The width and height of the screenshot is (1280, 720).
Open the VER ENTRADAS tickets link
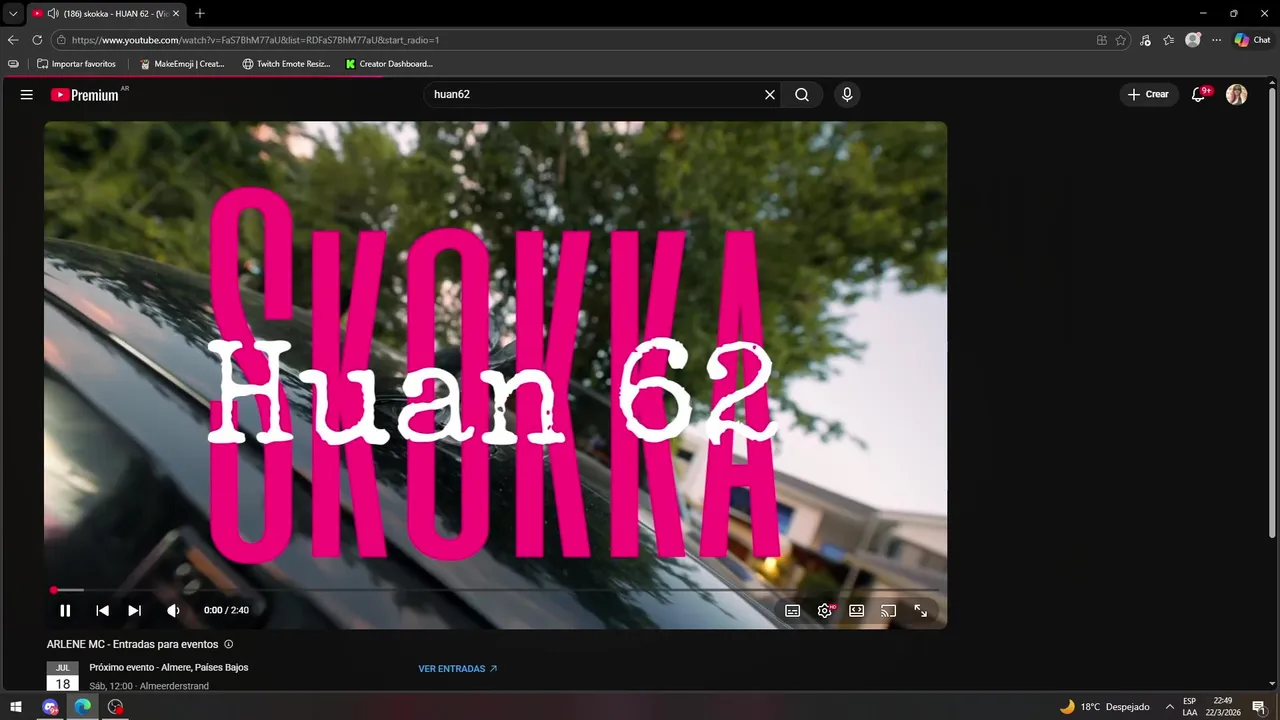coord(458,668)
